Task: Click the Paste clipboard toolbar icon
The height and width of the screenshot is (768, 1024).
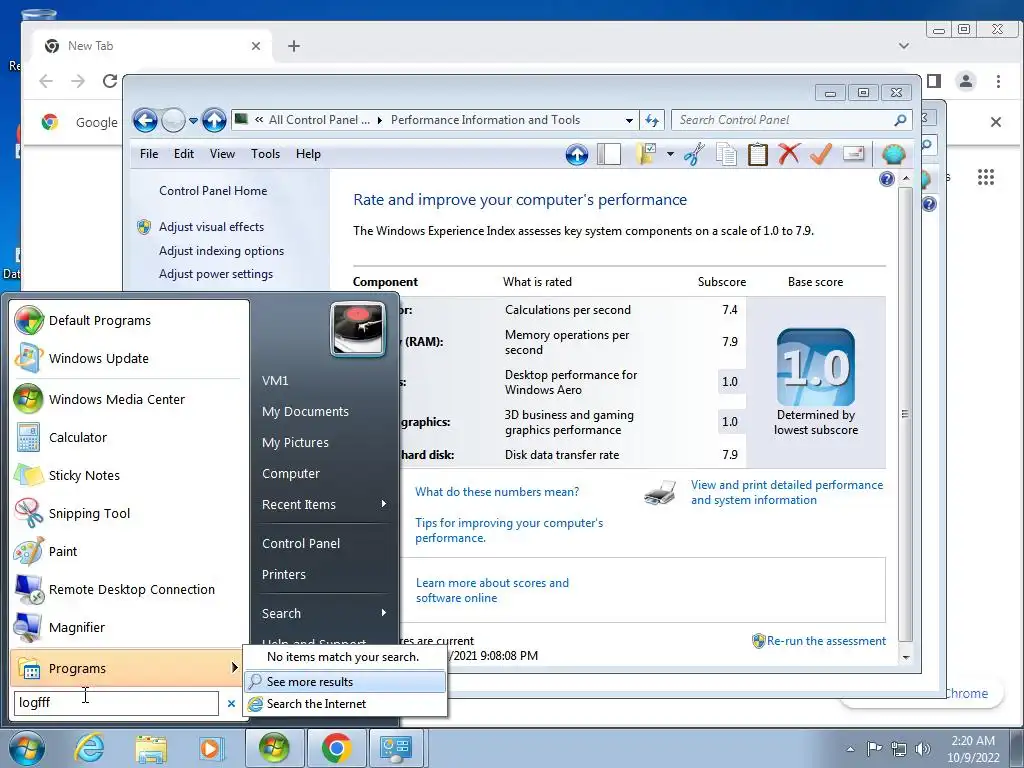Action: [x=758, y=154]
